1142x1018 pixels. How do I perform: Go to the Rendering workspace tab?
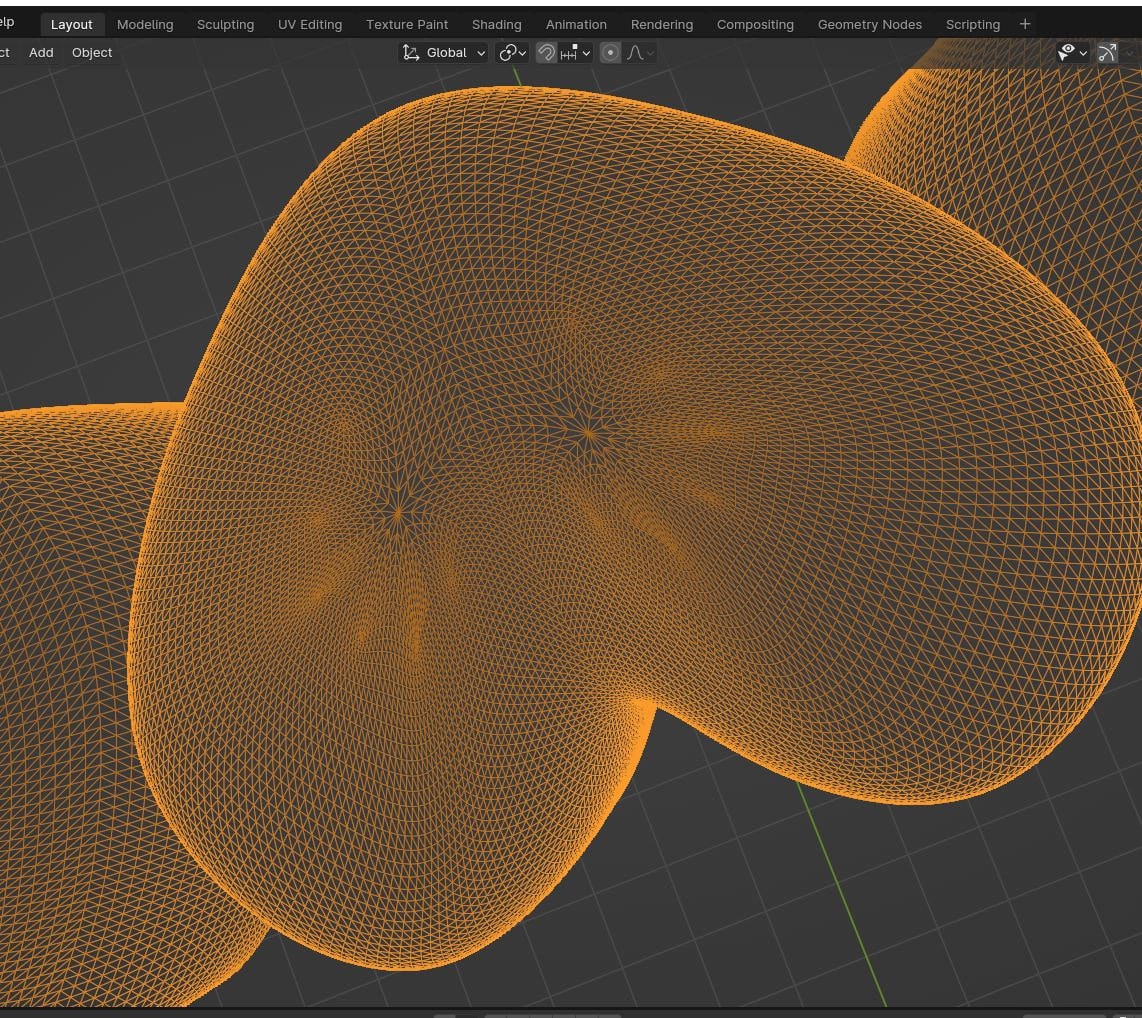coord(661,25)
